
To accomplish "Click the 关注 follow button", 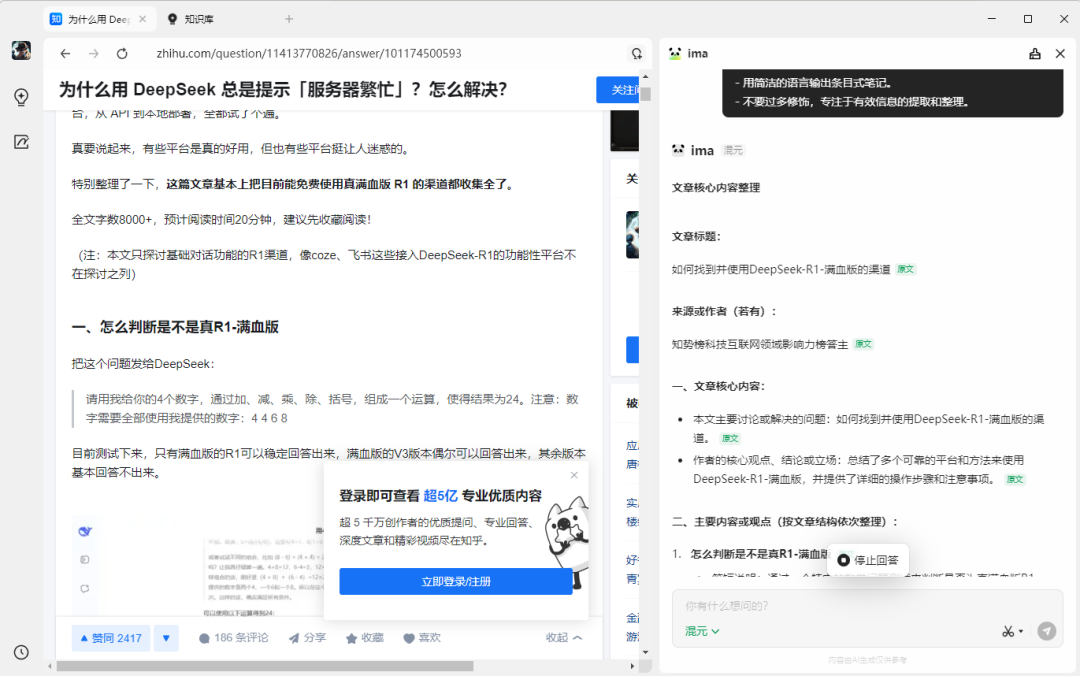I will pos(618,90).
